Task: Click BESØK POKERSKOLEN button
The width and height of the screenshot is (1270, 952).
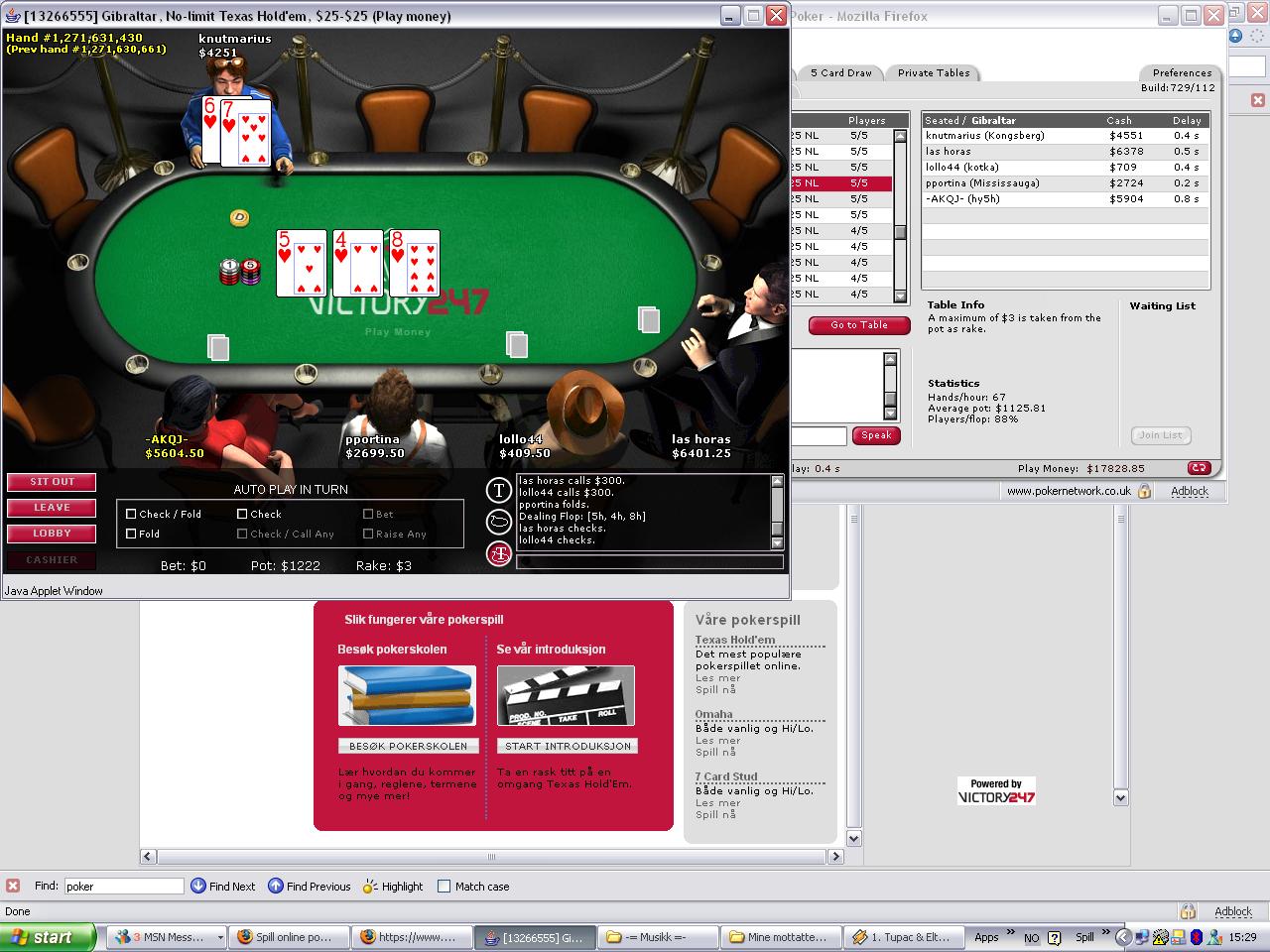Action: pyautogui.click(x=408, y=746)
